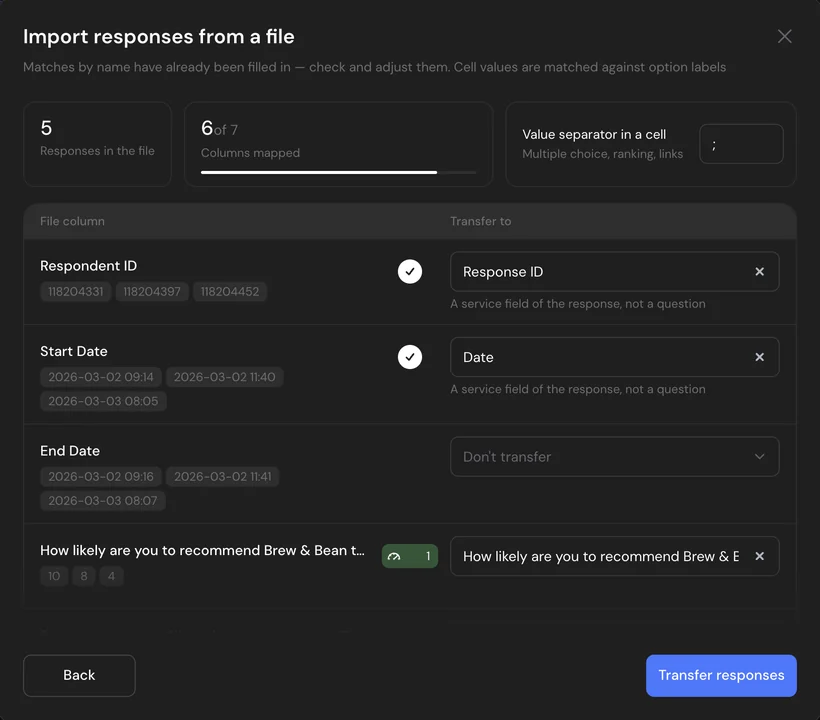The image size is (820, 720).
Task: Click the sample value 4 chip
Action: (111, 576)
